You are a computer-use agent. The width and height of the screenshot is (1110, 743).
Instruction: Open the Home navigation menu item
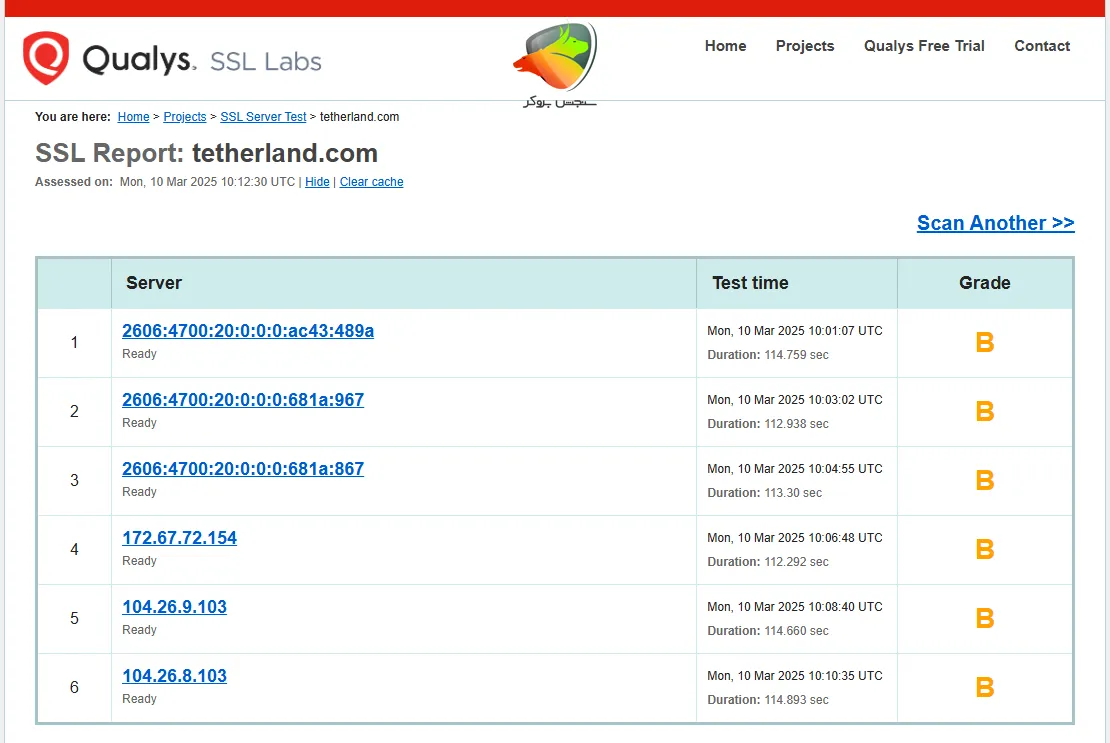(x=725, y=46)
